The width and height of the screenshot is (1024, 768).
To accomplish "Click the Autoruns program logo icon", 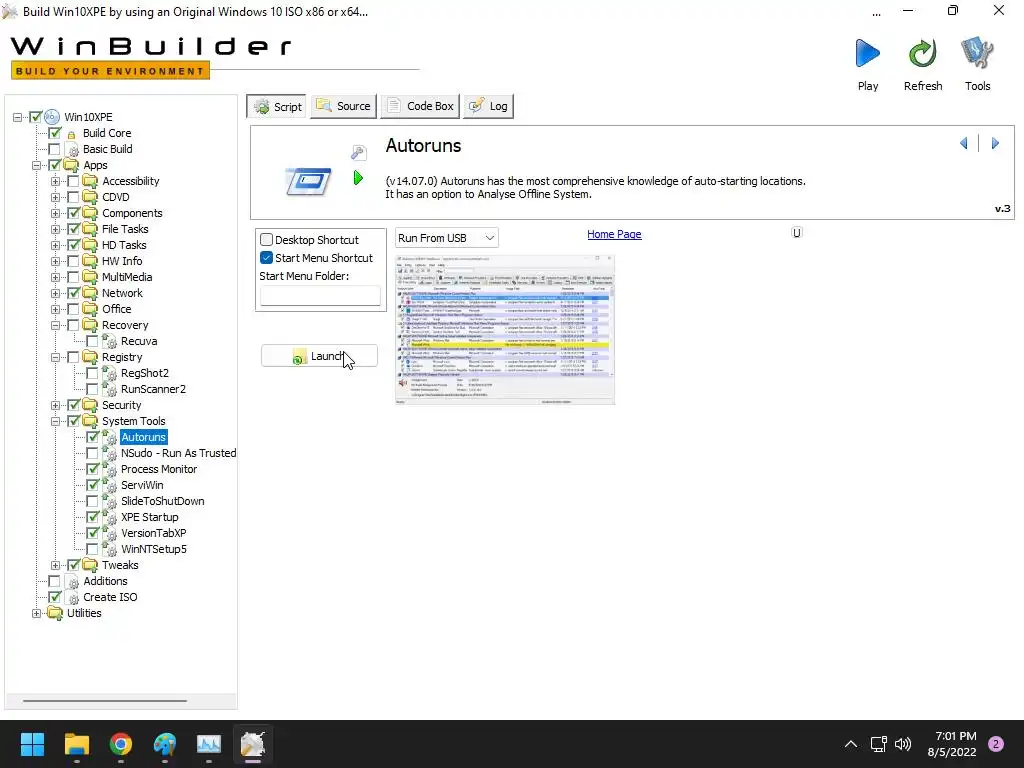I will tap(308, 182).
